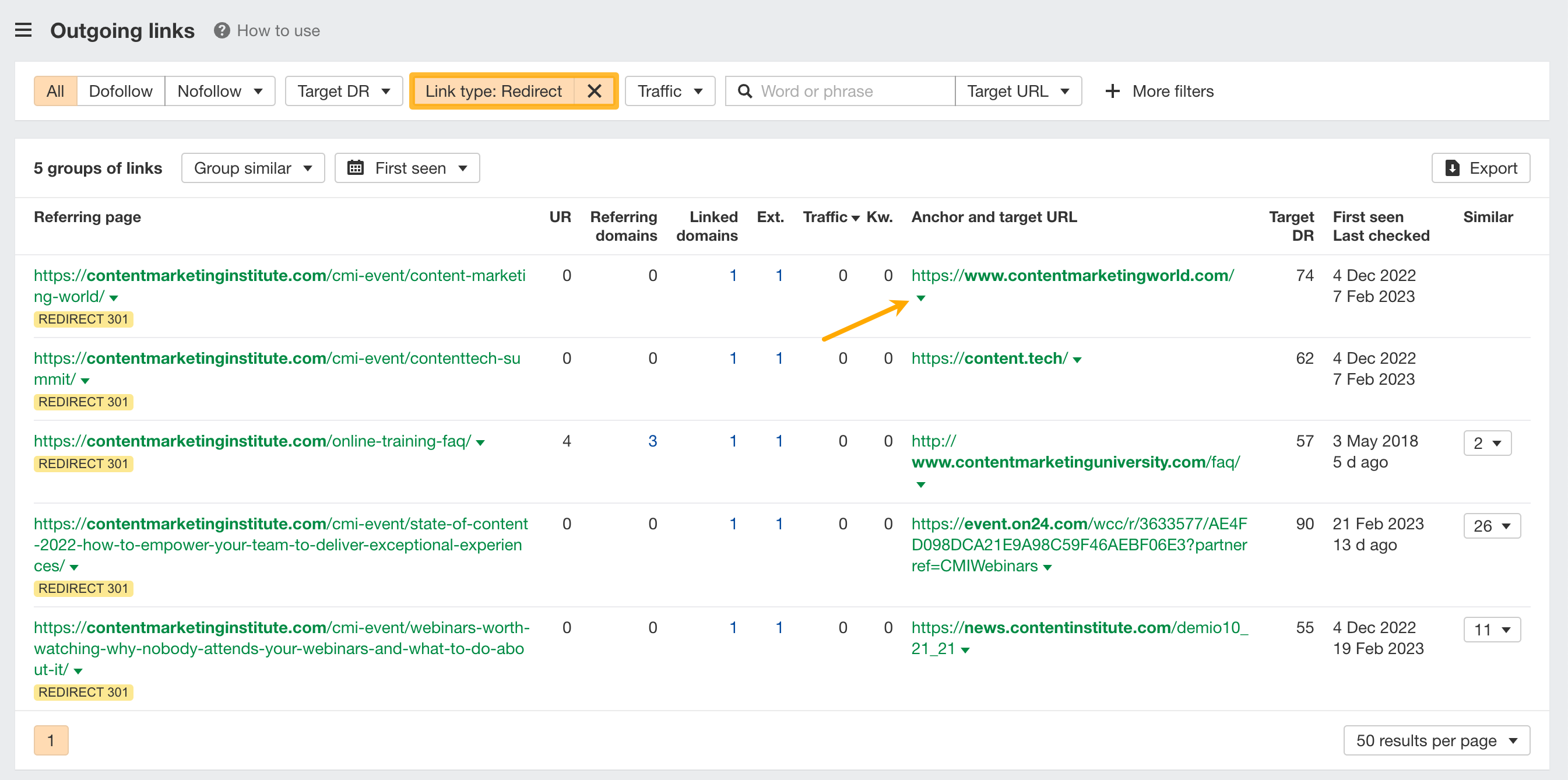Expand caret after webinars-worth-watching referring page
The image size is (1568, 780).
pyautogui.click(x=78, y=670)
